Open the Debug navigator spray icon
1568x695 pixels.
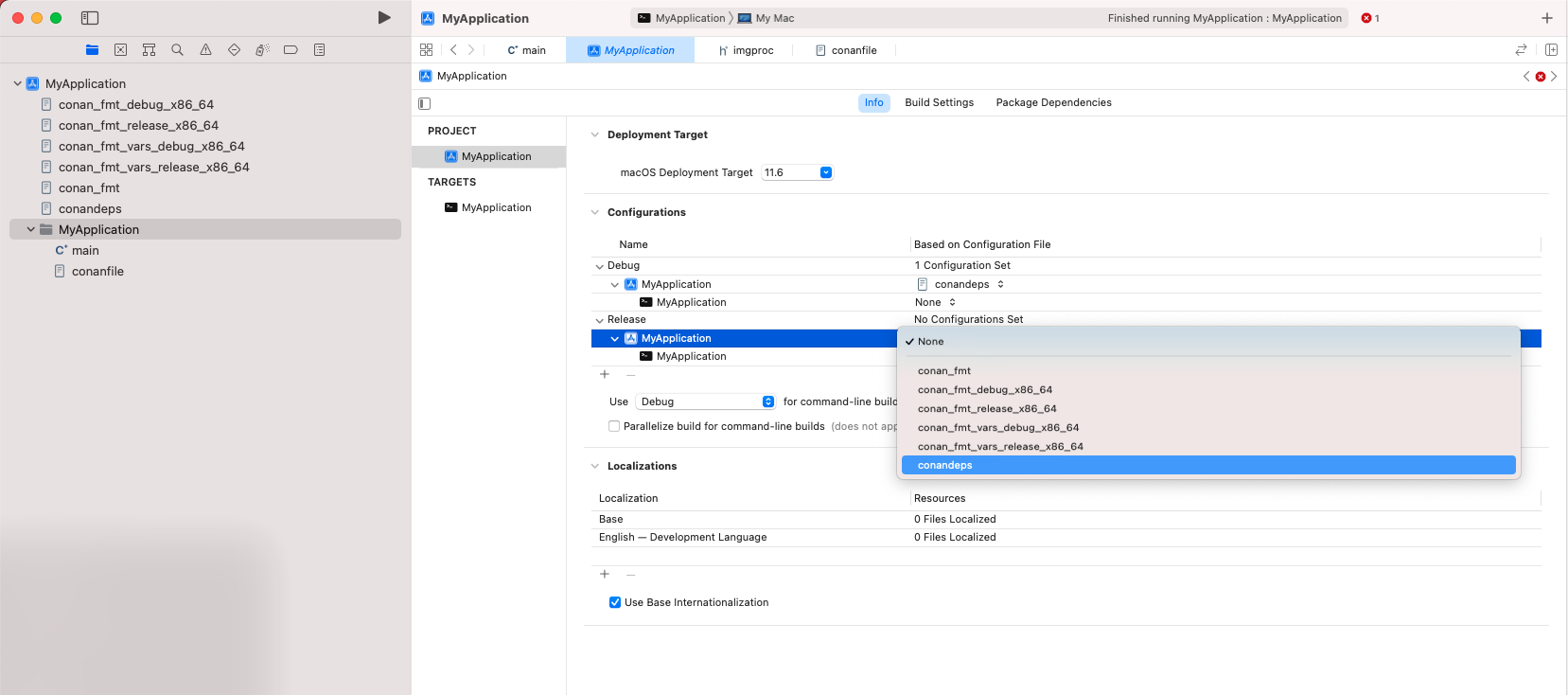click(x=262, y=50)
